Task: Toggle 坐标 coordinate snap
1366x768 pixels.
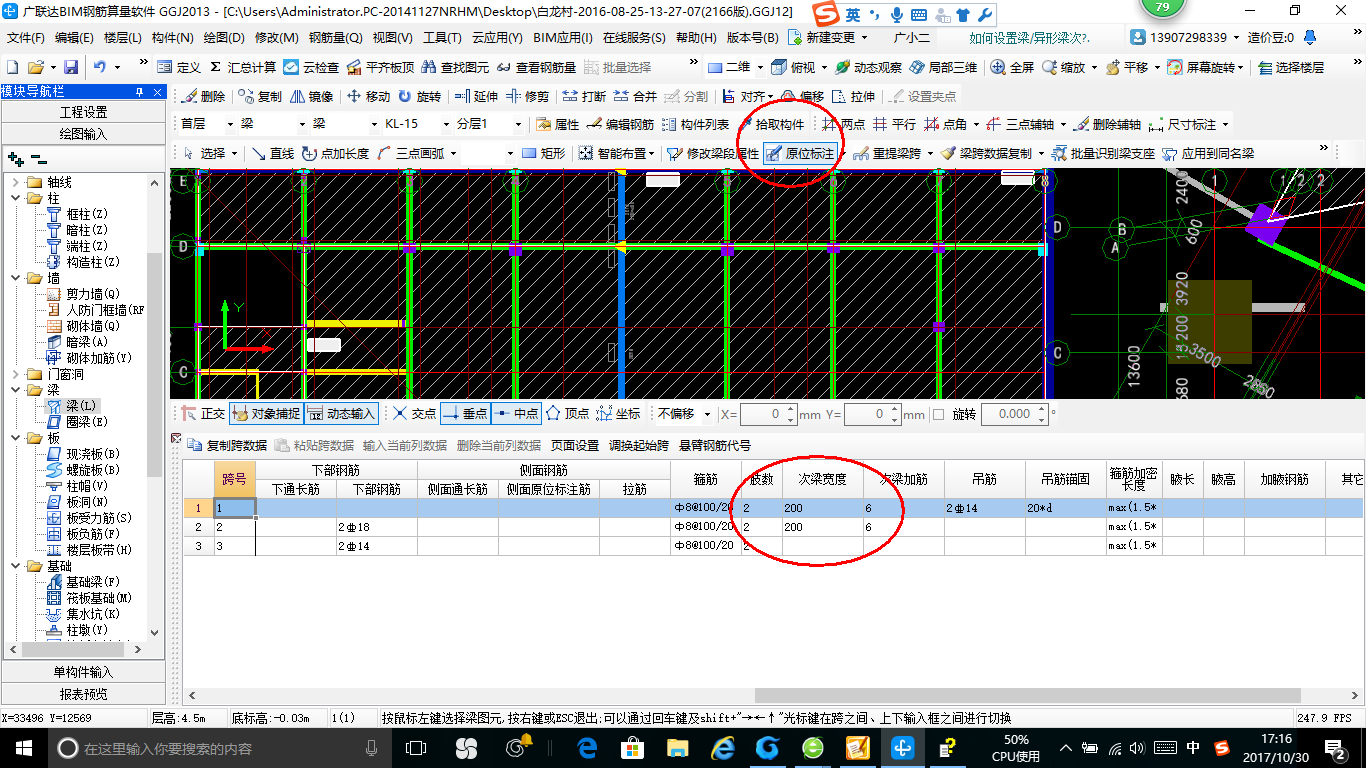Action: [x=618, y=413]
